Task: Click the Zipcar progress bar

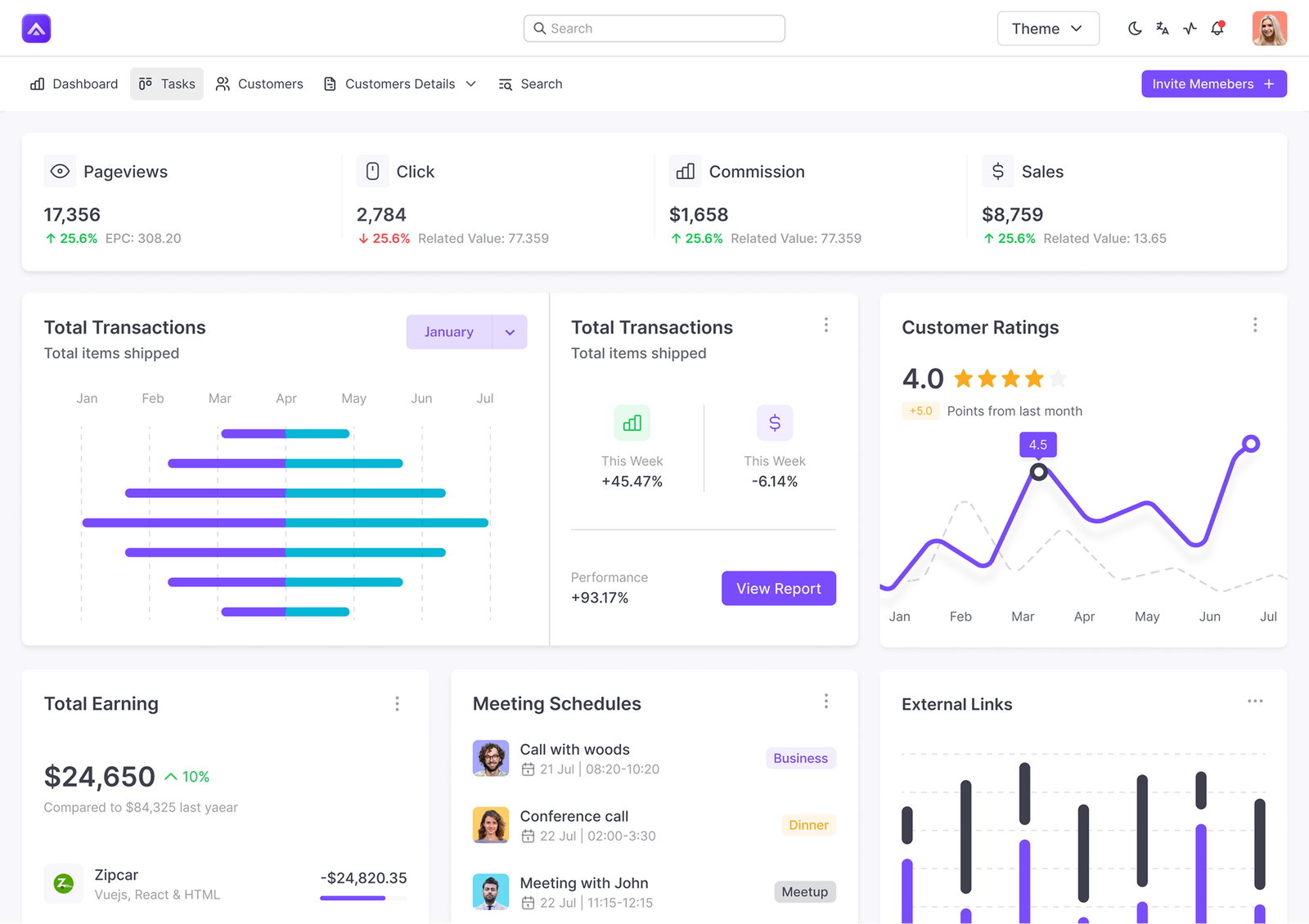Action: [x=363, y=898]
